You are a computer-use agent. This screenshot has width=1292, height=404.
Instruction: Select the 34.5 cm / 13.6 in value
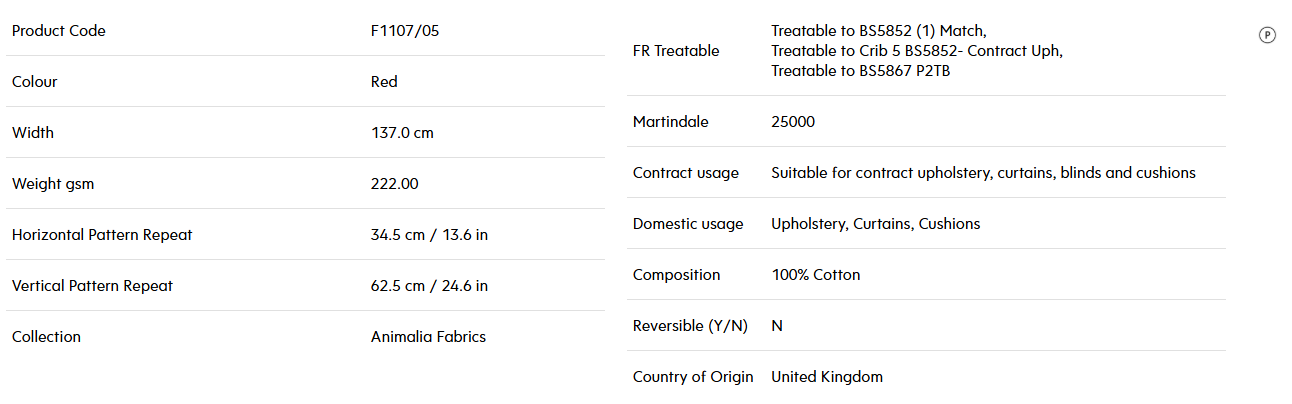click(x=429, y=235)
